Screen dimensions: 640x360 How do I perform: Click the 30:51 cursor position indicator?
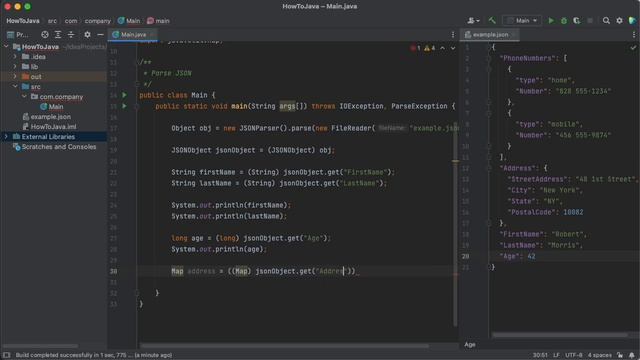(x=540, y=355)
